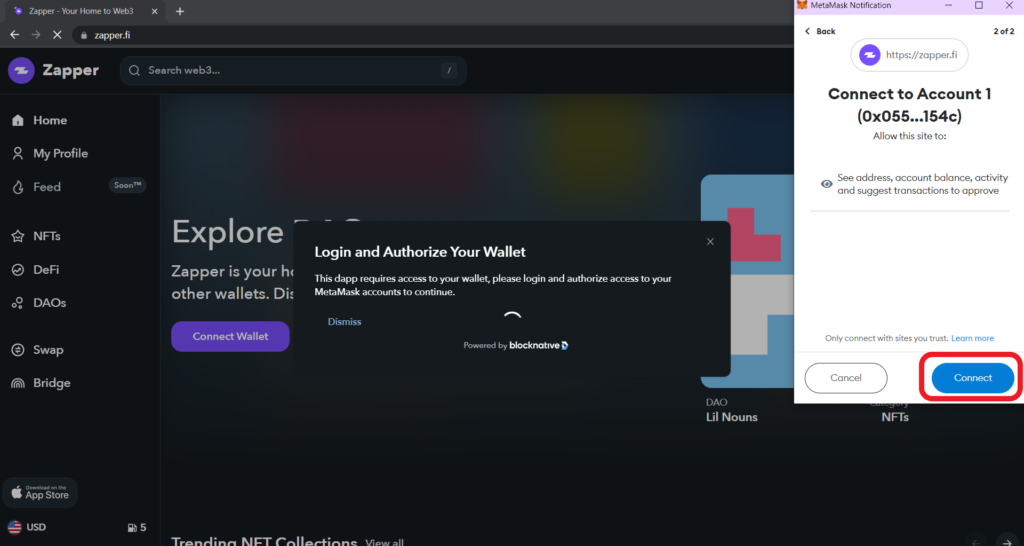Click the MetaMask fox icon
This screenshot has height=546, width=1024.
point(802,5)
